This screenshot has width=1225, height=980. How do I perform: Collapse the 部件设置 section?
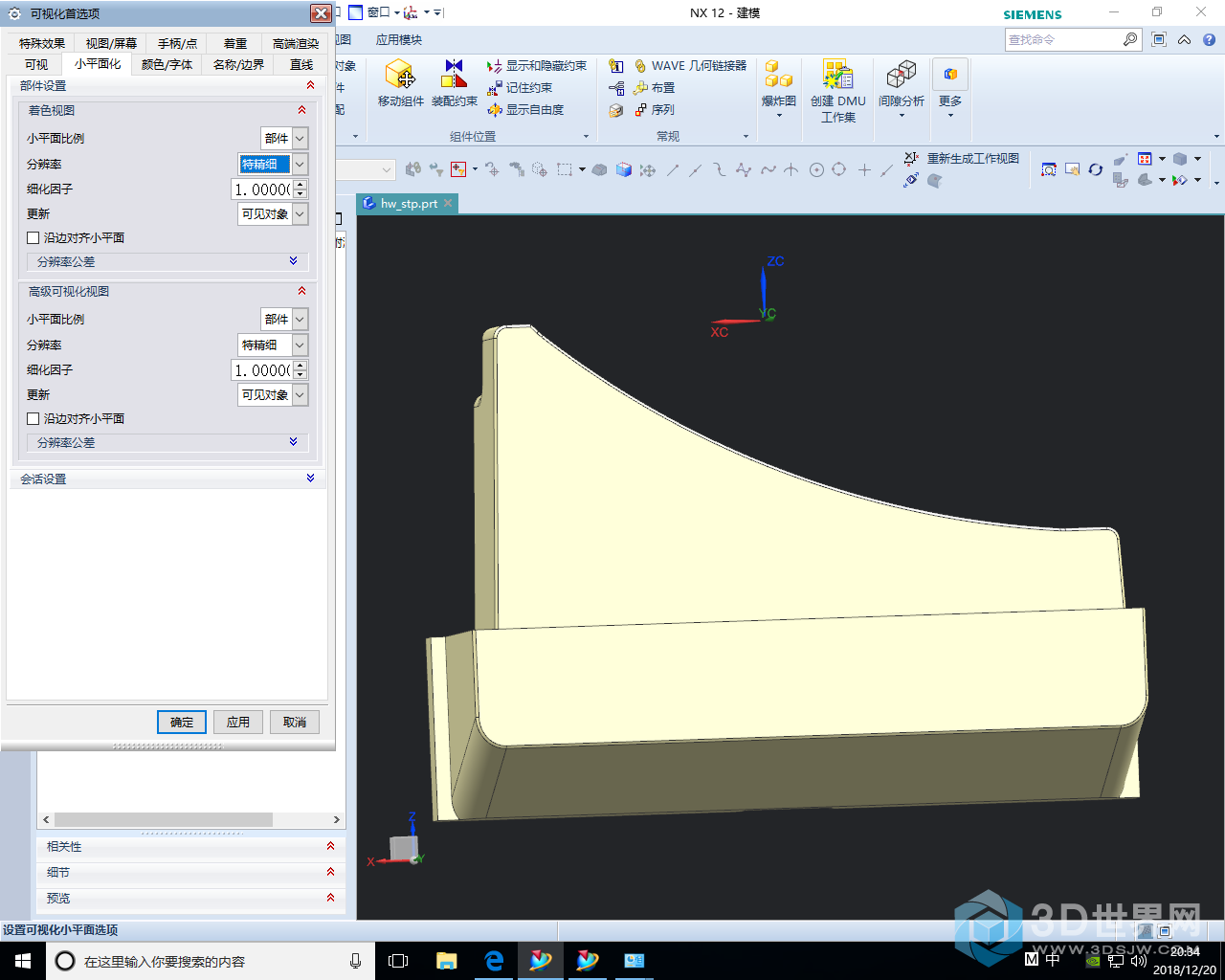pos(167,86)
